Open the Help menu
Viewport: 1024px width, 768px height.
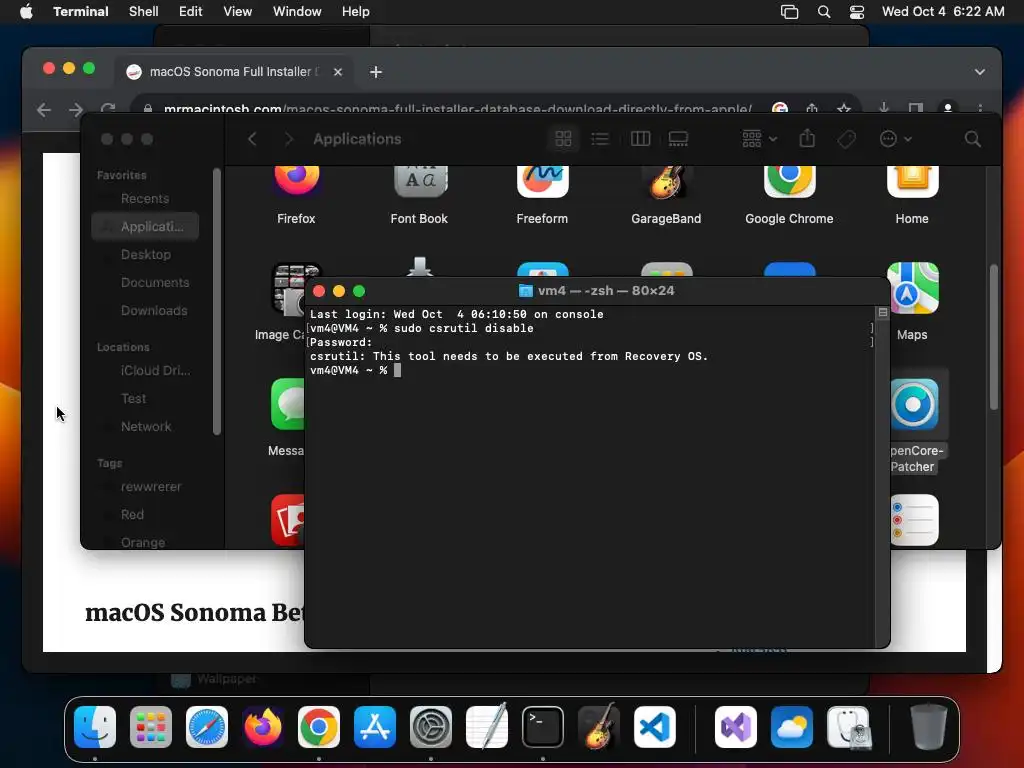pos(356,11)
